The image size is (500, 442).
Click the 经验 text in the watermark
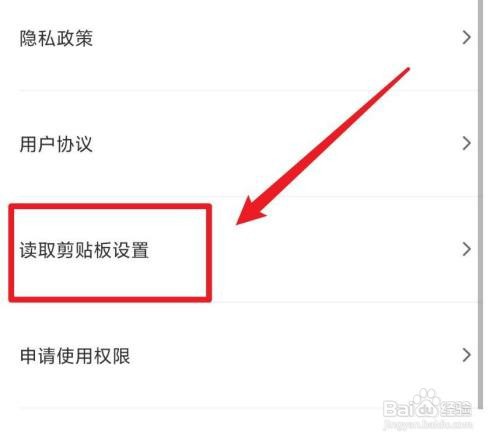click(455, 408)
